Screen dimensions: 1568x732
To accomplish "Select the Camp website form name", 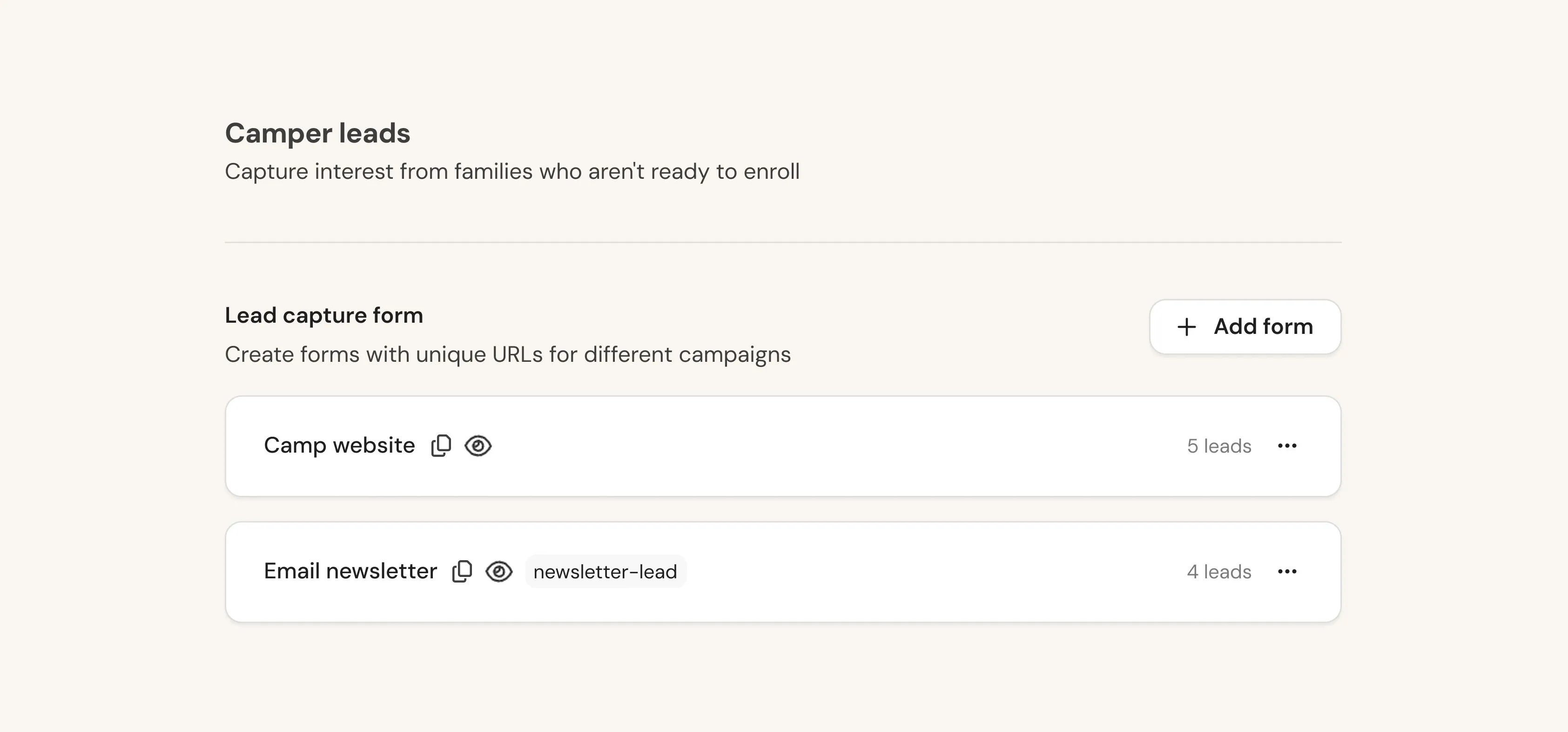I will tap(339, 446).
